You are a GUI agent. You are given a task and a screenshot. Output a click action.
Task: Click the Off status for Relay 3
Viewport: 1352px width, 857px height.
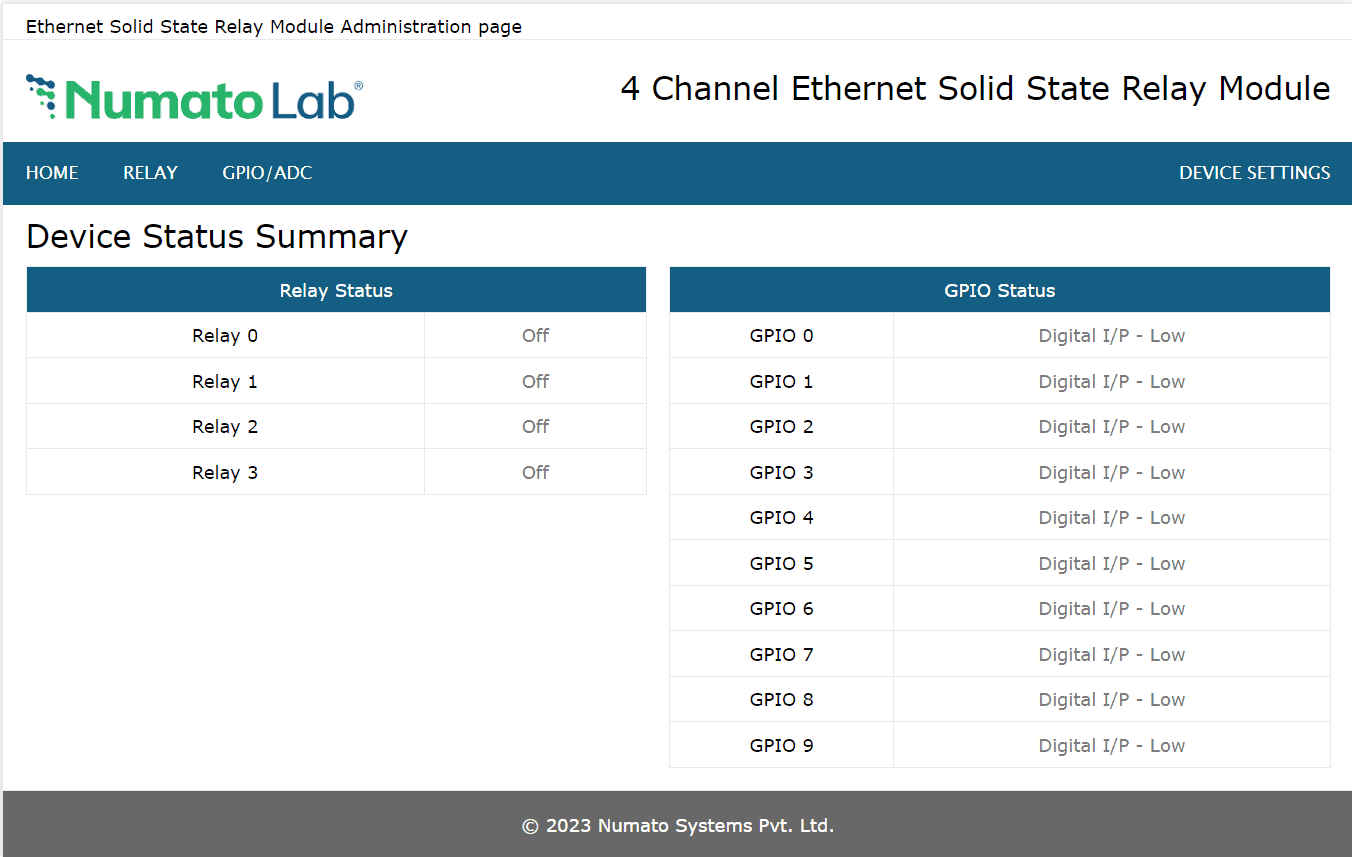click(x=535, y=473)
